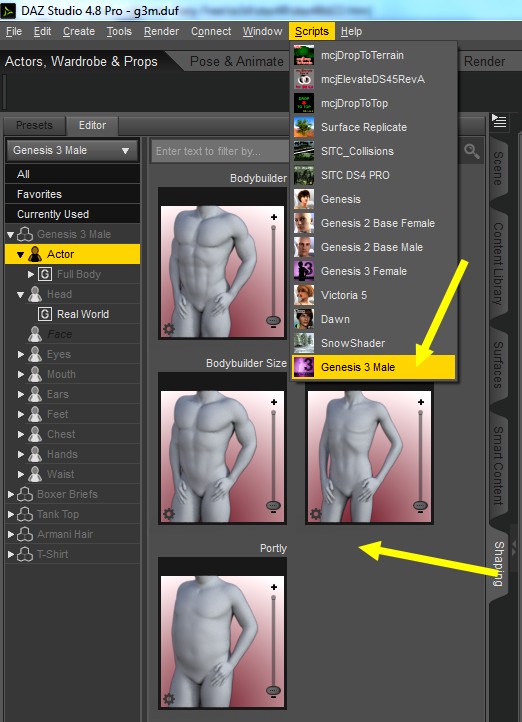Open the File menu

tap(14, 31)
